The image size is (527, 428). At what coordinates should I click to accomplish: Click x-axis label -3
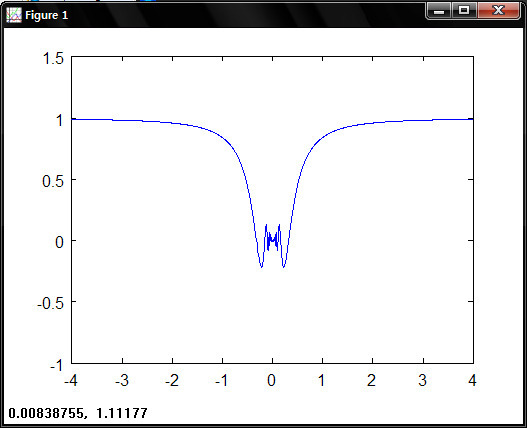(122, 380)
